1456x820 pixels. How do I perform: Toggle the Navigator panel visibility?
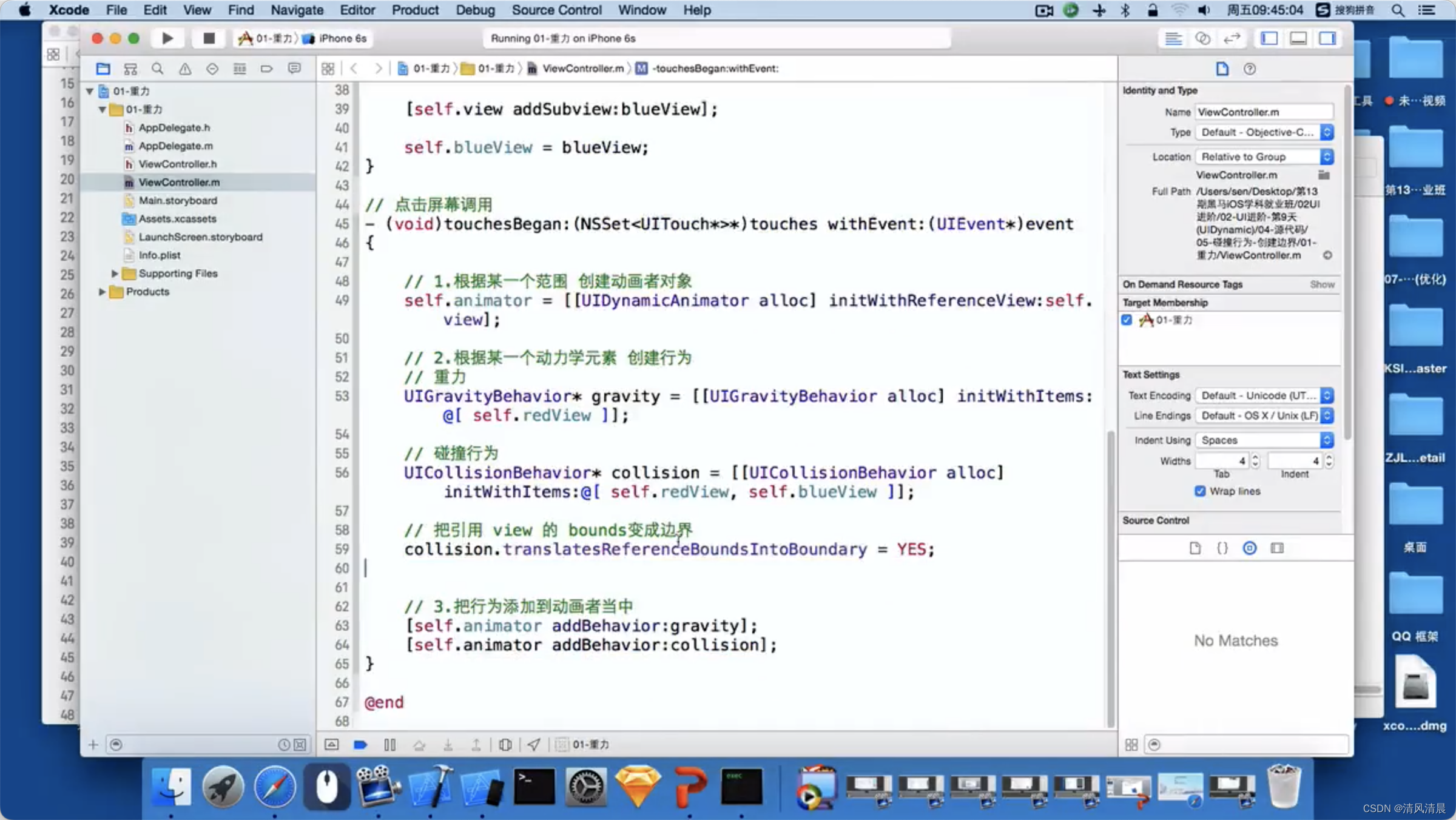pos(1269,39)
